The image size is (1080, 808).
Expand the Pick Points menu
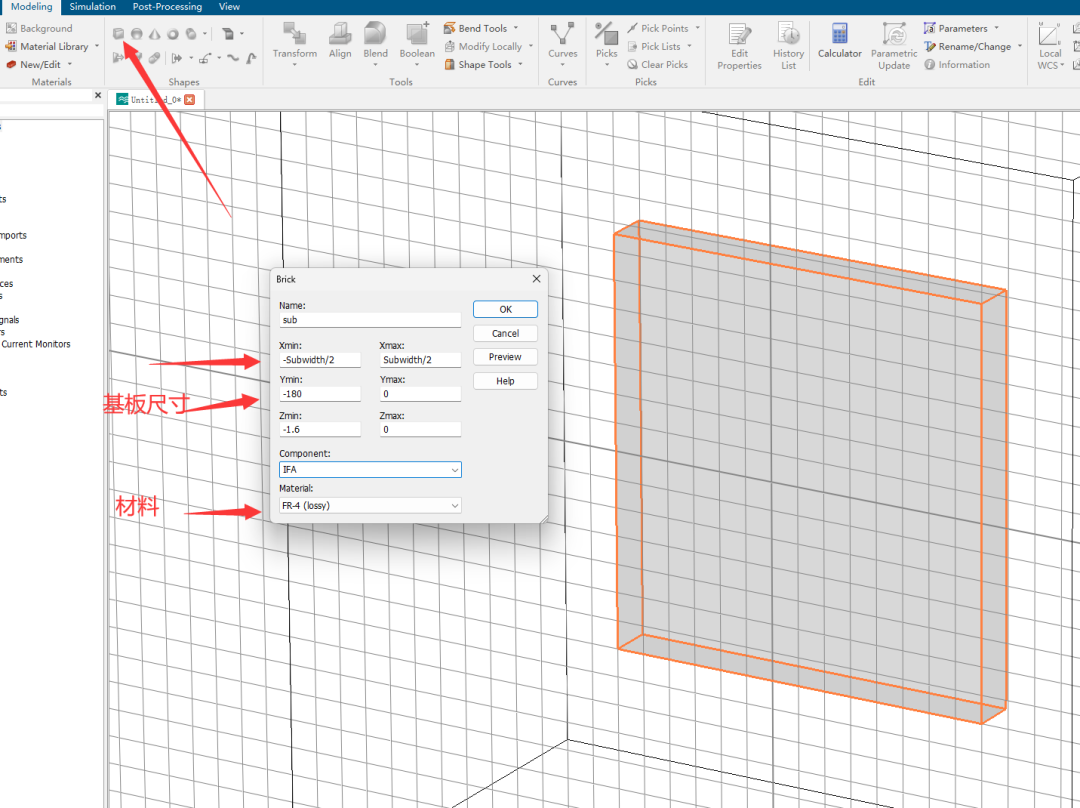click(x=698, y=28)
